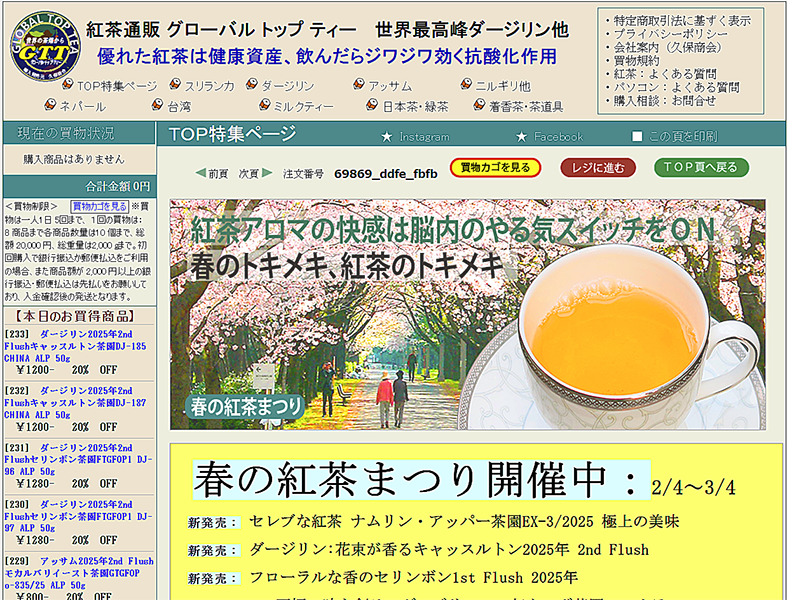Image resolution: width=787 pixels, height=600 pixels.
Task: Open the 日本茶・緑茶 category
Action: (x=416, y=106)
